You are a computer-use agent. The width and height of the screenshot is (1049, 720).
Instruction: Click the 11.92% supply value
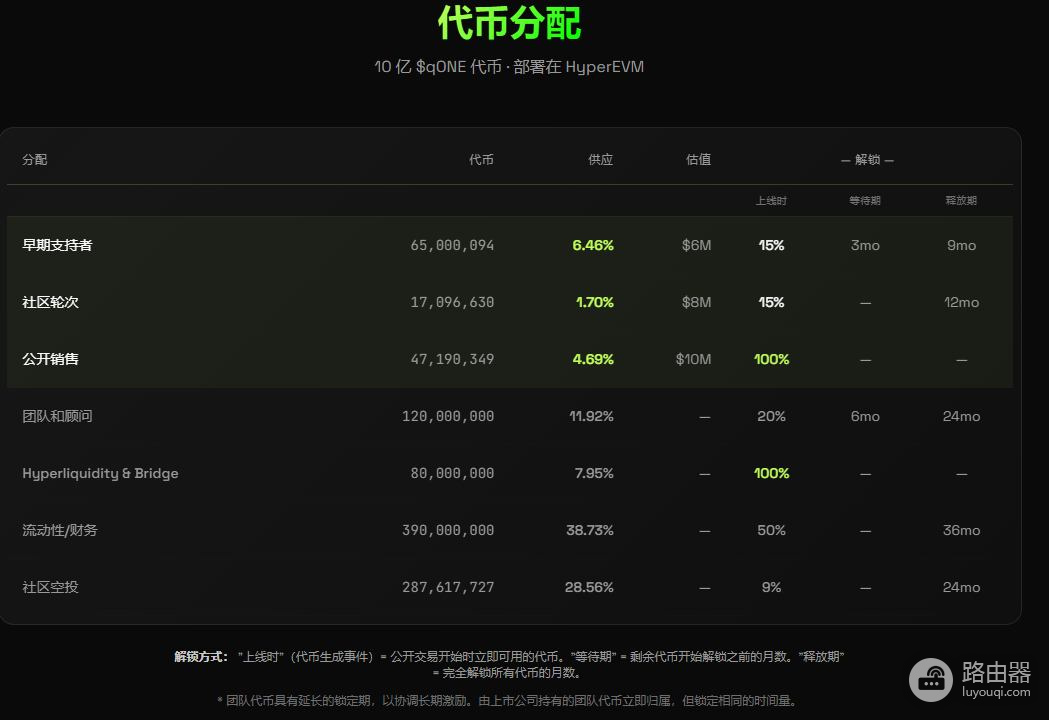pos(591,416)
